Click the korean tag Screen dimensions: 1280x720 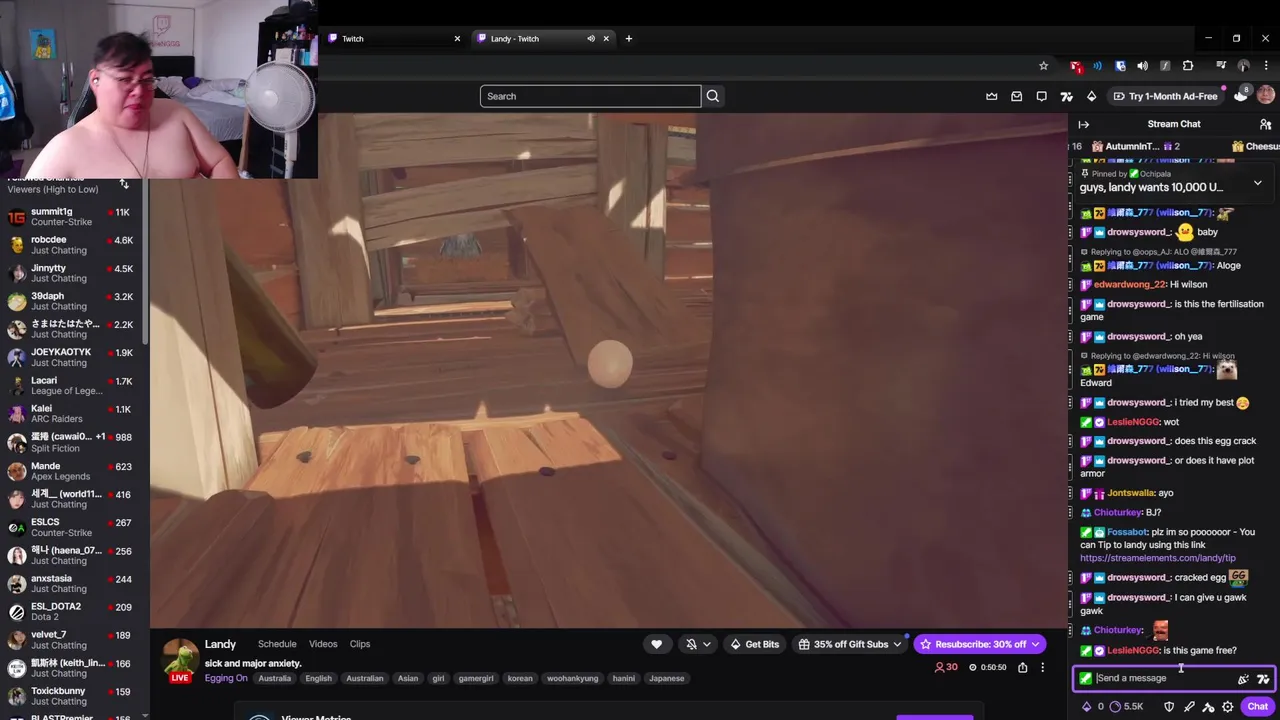pyautogui.click(x=520, y=678)
